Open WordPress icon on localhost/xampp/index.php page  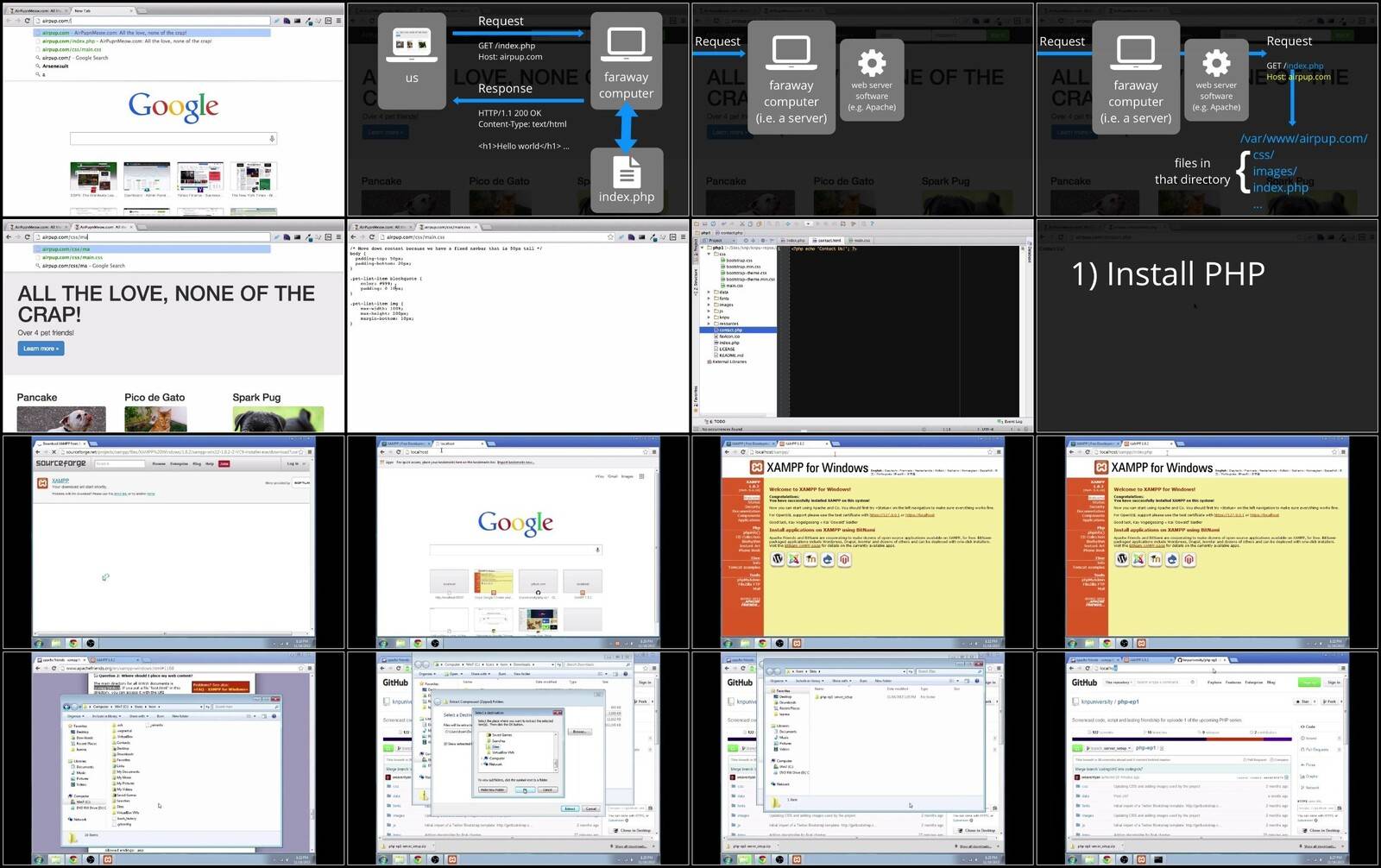pos(1122,559)
